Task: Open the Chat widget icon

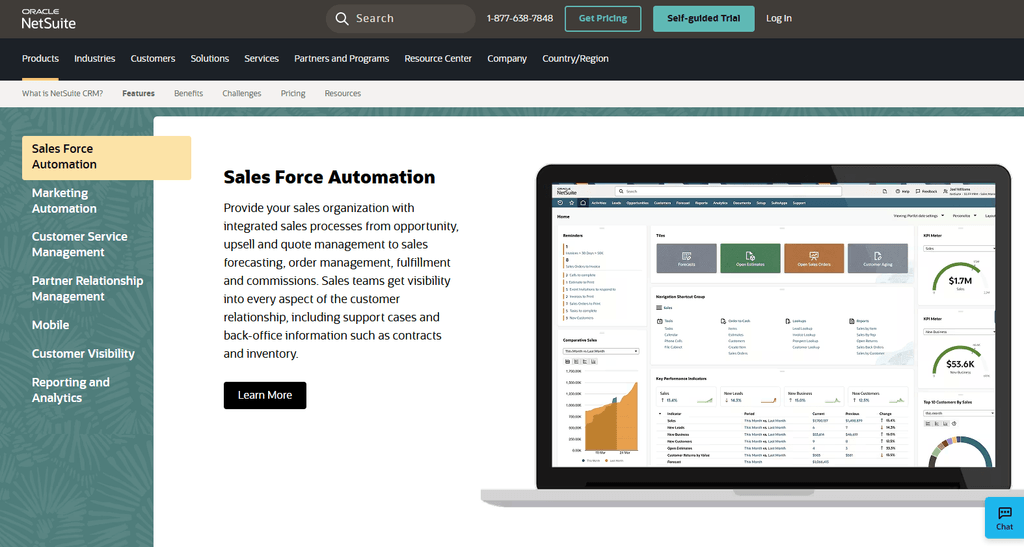Action: (1004, 518)
